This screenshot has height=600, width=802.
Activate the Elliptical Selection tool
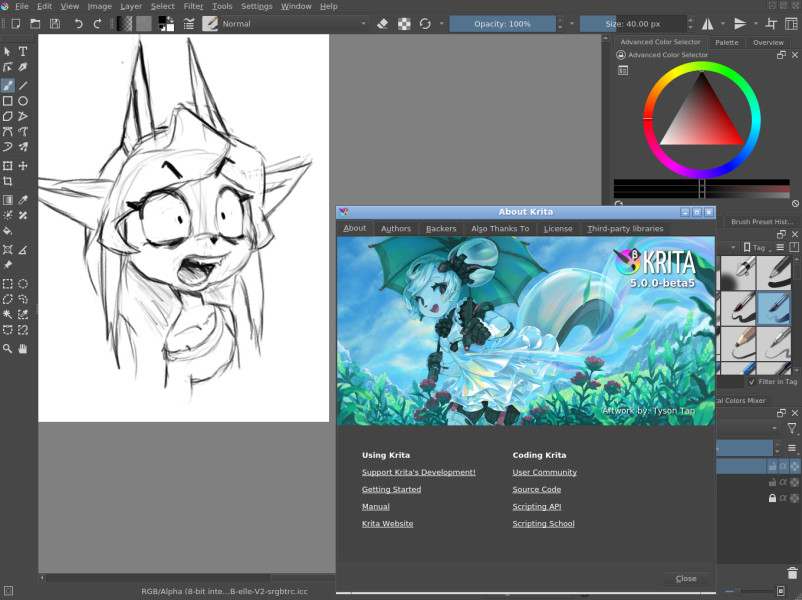click(x=23, y=284)
